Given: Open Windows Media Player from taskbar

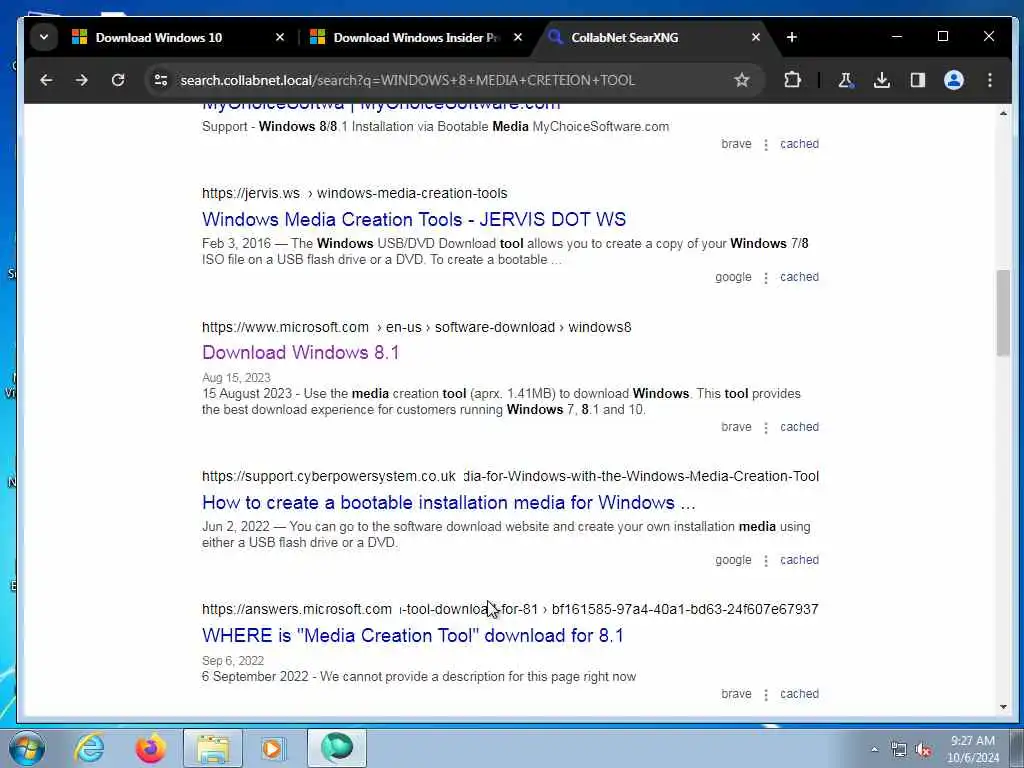Looking at the screenshot, I should click(x=273, y=748).
